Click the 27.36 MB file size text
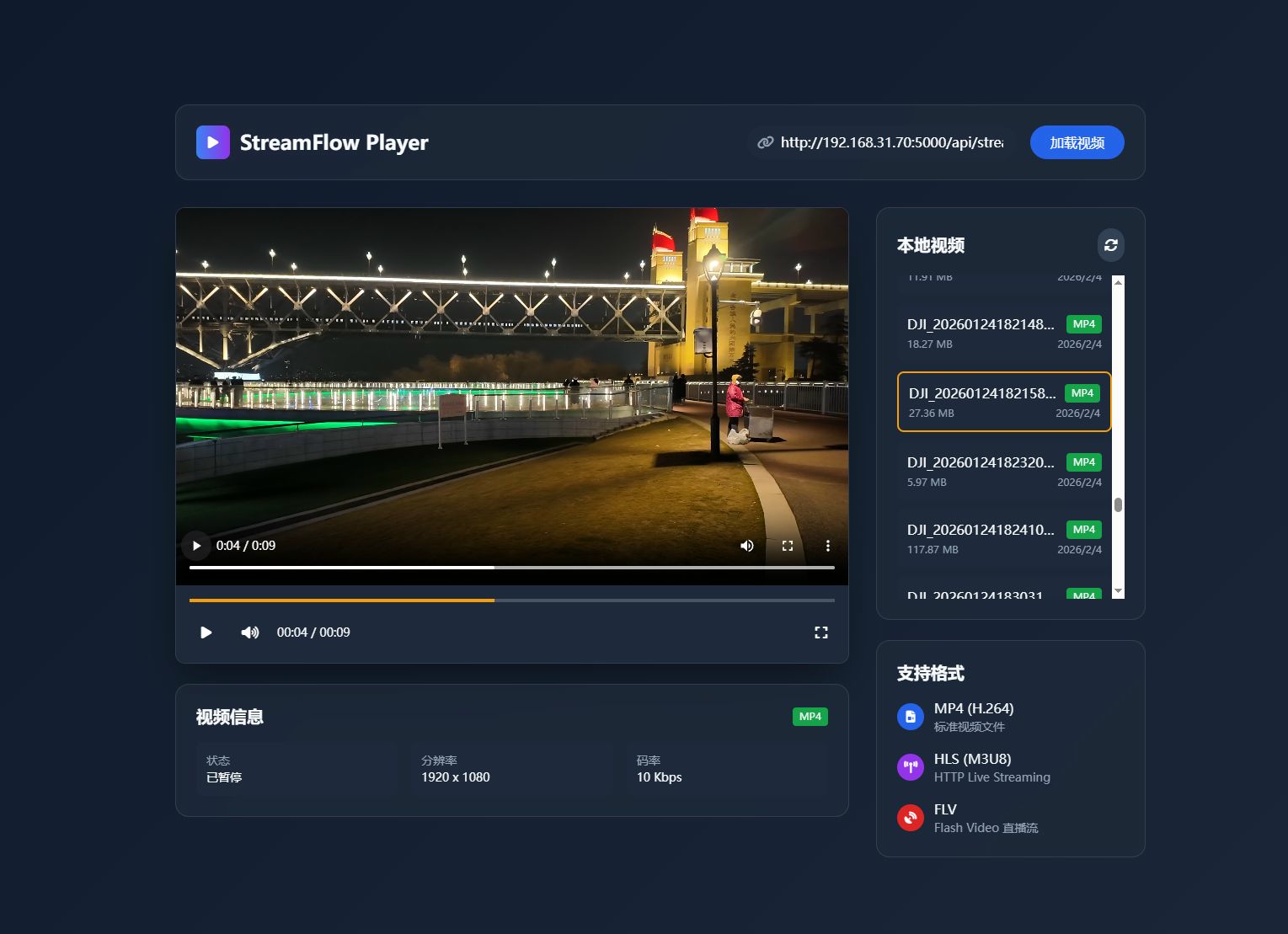The image size is (1288, 934). point(932,414)
